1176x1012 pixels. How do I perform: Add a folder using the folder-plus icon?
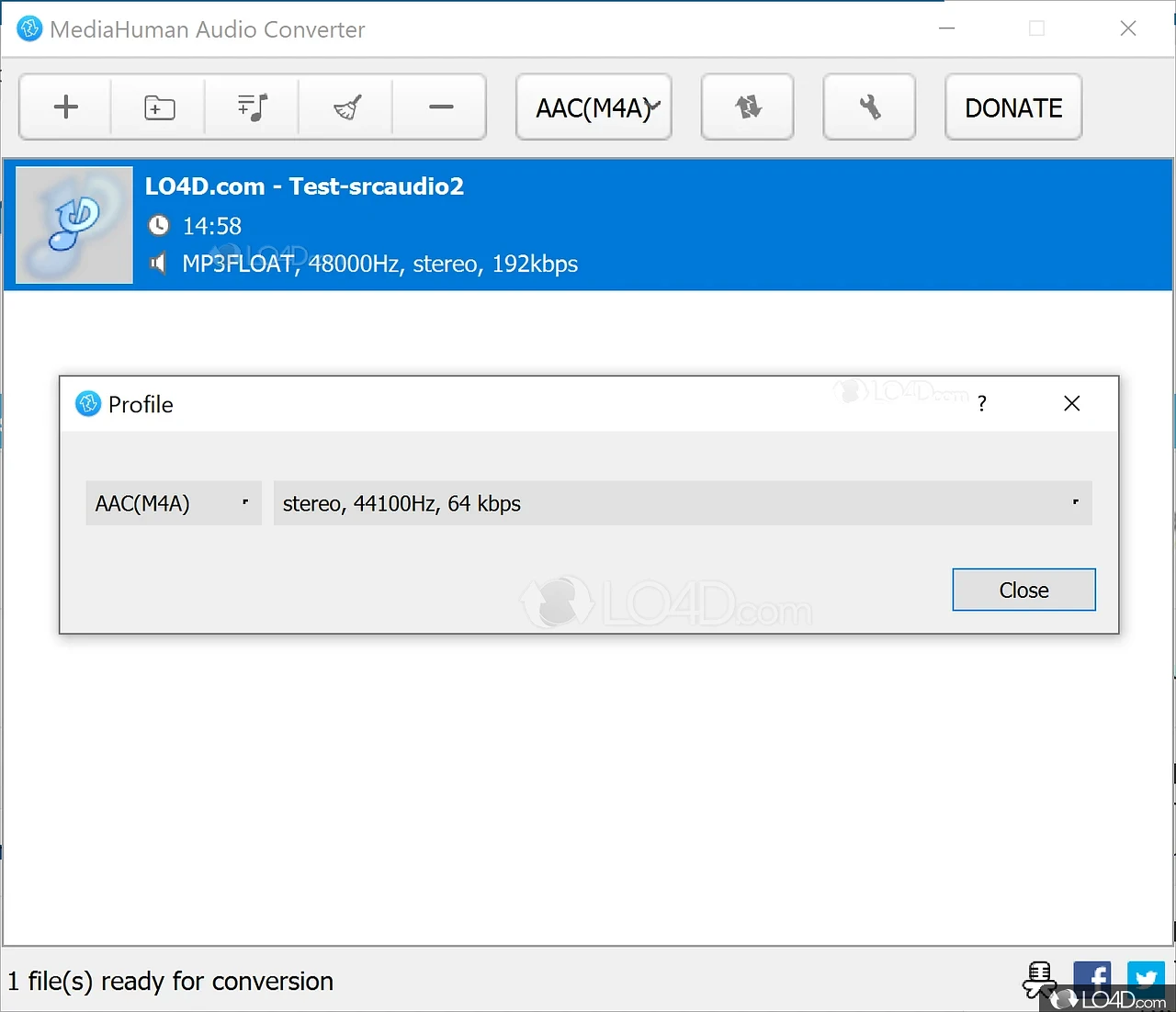pos(160,107)
